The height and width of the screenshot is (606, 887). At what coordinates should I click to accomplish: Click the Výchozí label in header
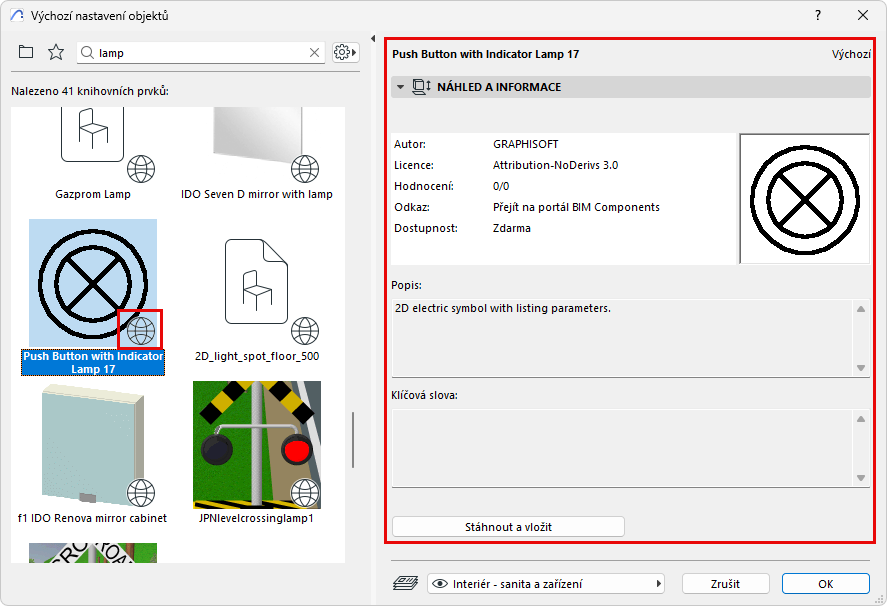[851, 54]
